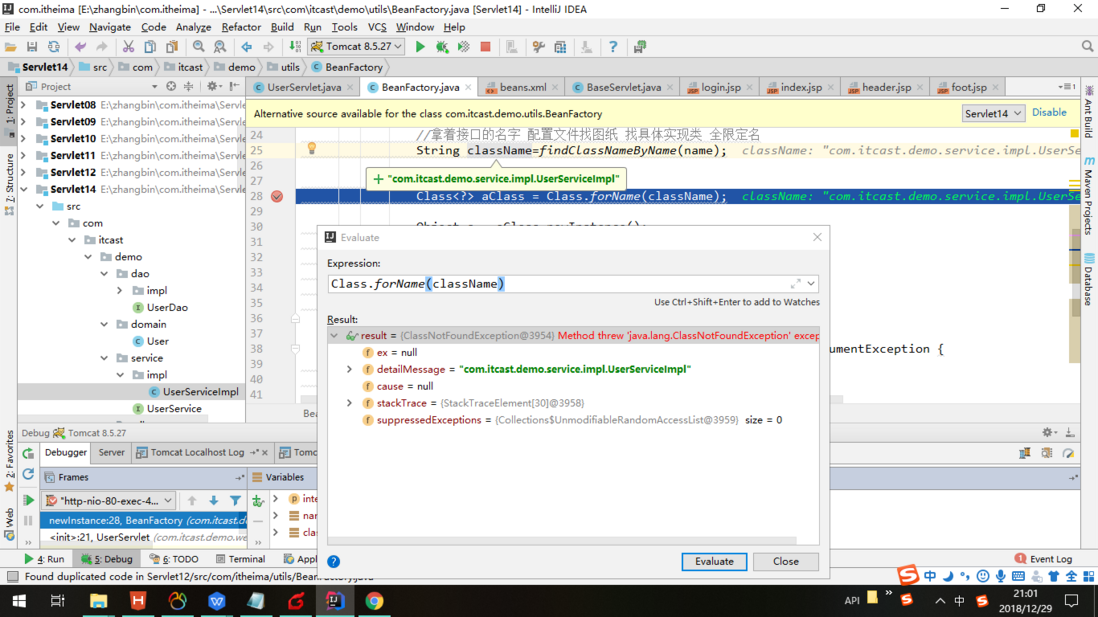Image resolution: width=1098 pixels, height=617 pixels.
Task: Click the Cut scissors icon
Action: (x=128, y=47)
